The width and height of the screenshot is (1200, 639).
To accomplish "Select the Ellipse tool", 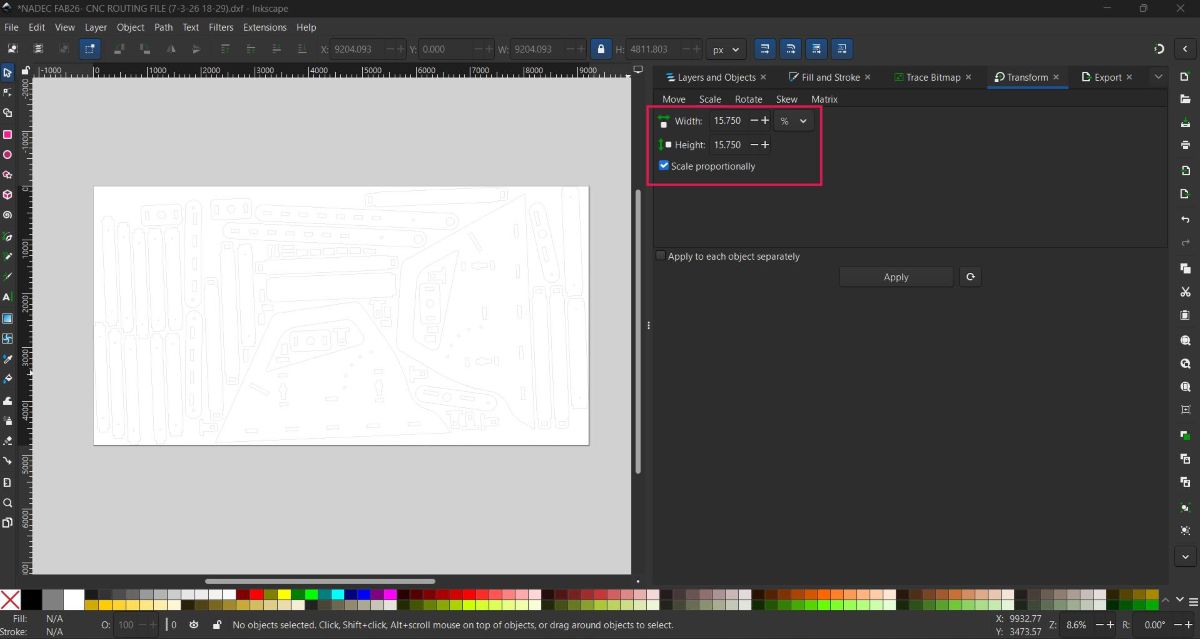I will (8, 154).
